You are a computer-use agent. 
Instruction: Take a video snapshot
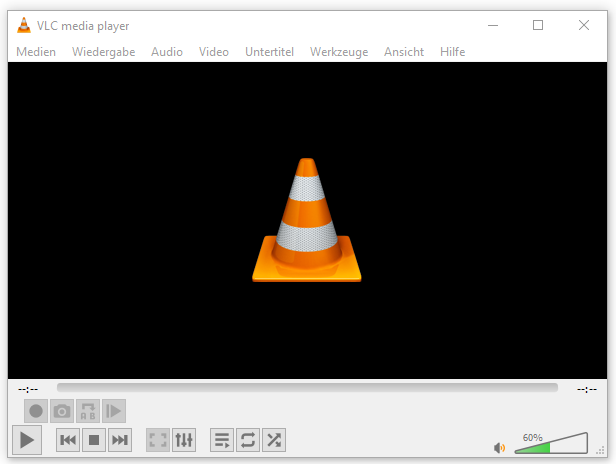point(62,411)
